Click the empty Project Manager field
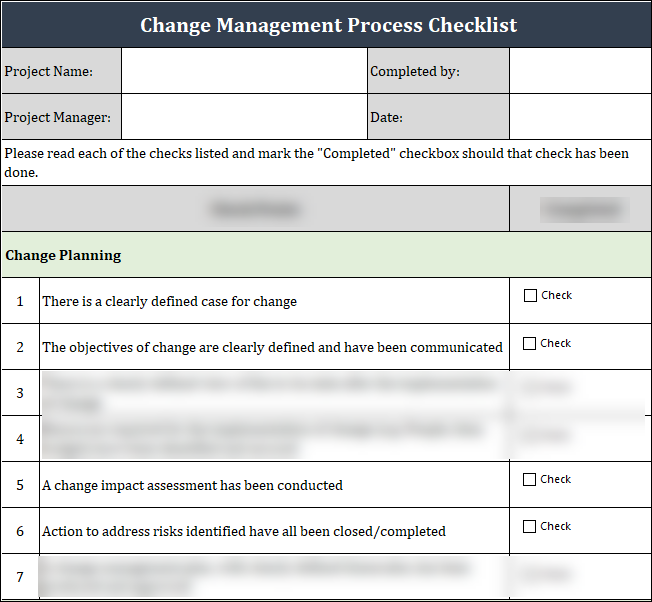The width and height of the screenshot is (652, 602). [x=244, y=117]
